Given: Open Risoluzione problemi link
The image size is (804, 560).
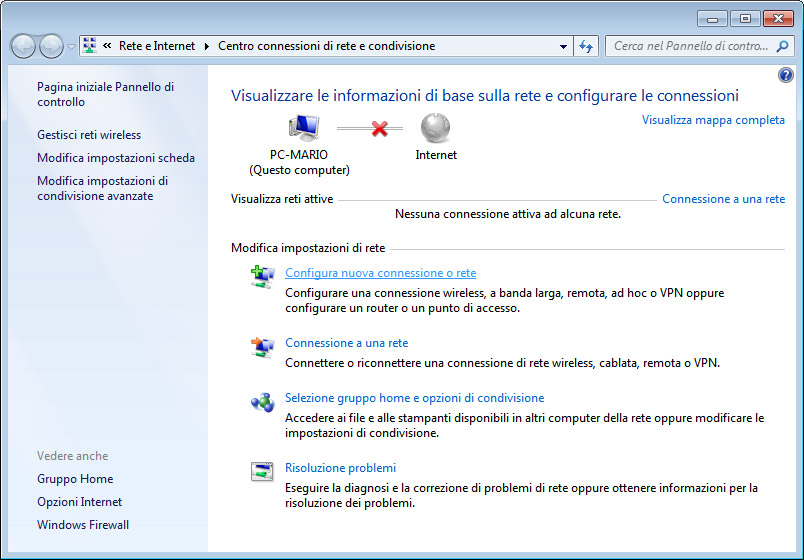Looking at the screenshot, I should pyautogui.click(x=340, y=468).
